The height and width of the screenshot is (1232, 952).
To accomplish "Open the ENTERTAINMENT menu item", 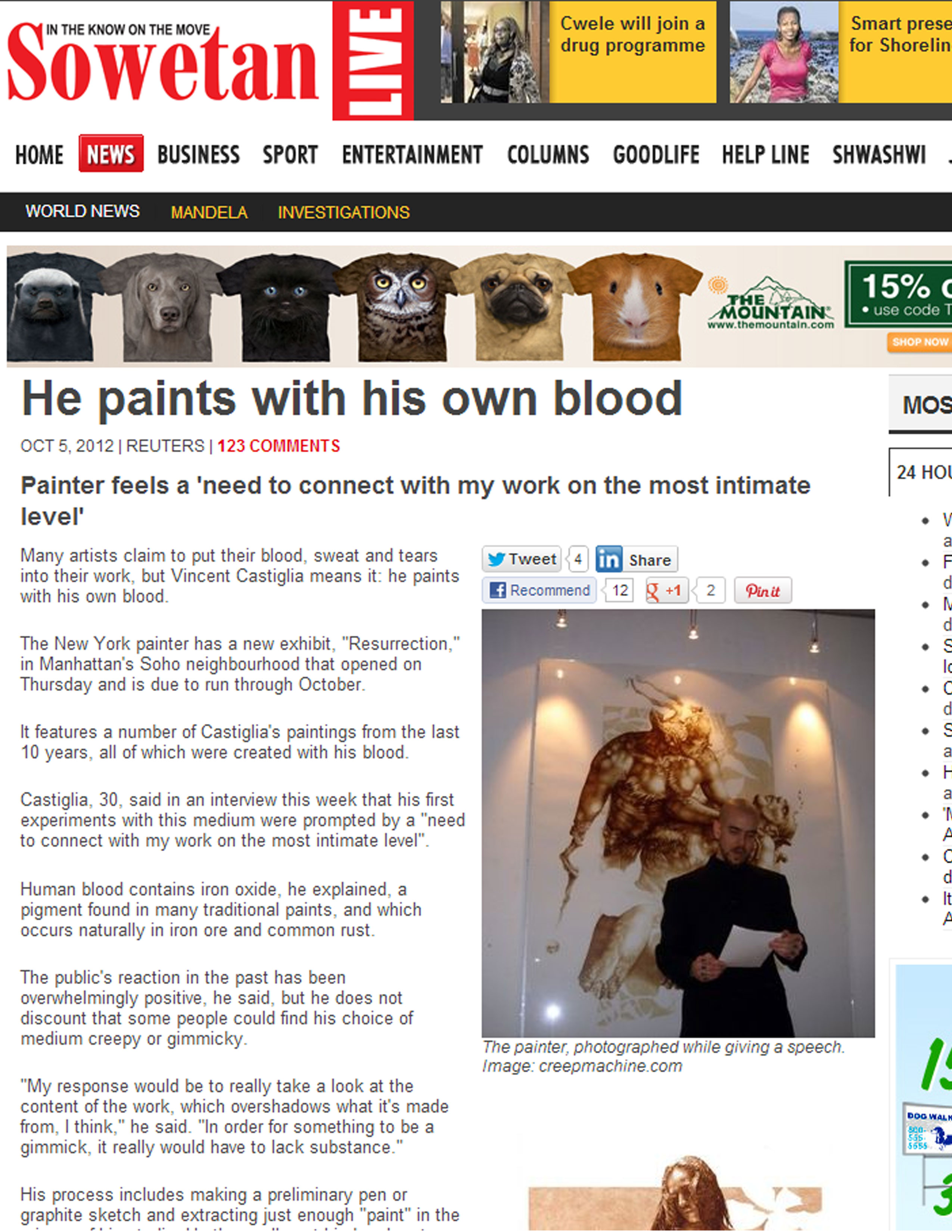I will pos(412,155).
